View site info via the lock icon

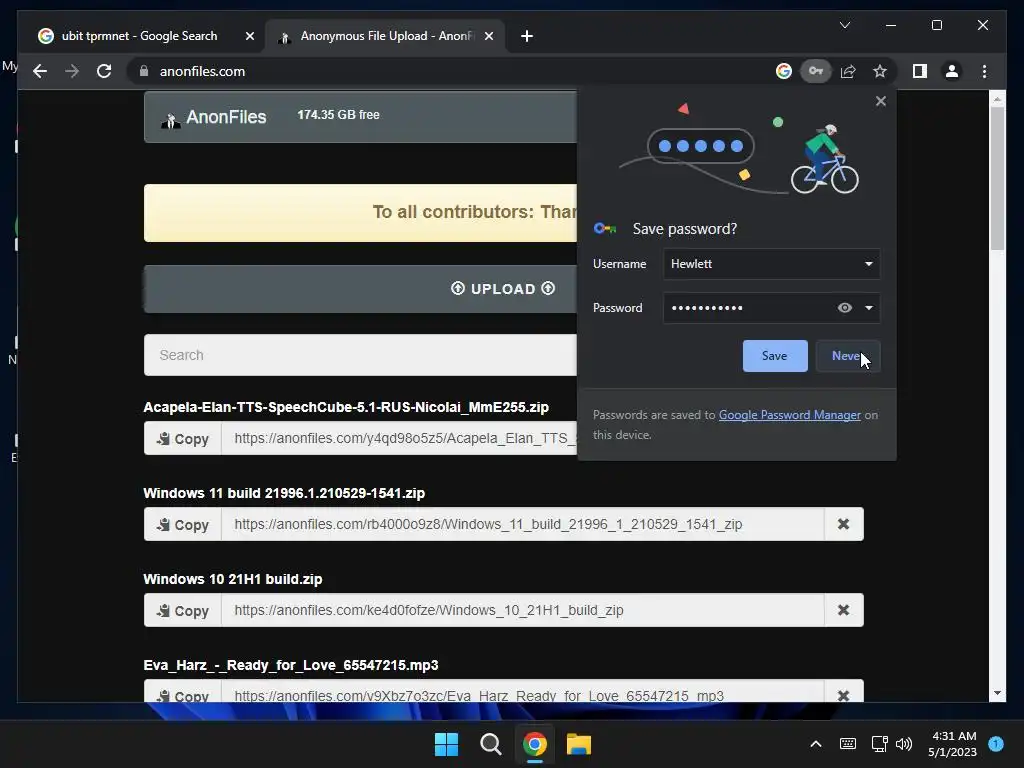tap(144, 71)
